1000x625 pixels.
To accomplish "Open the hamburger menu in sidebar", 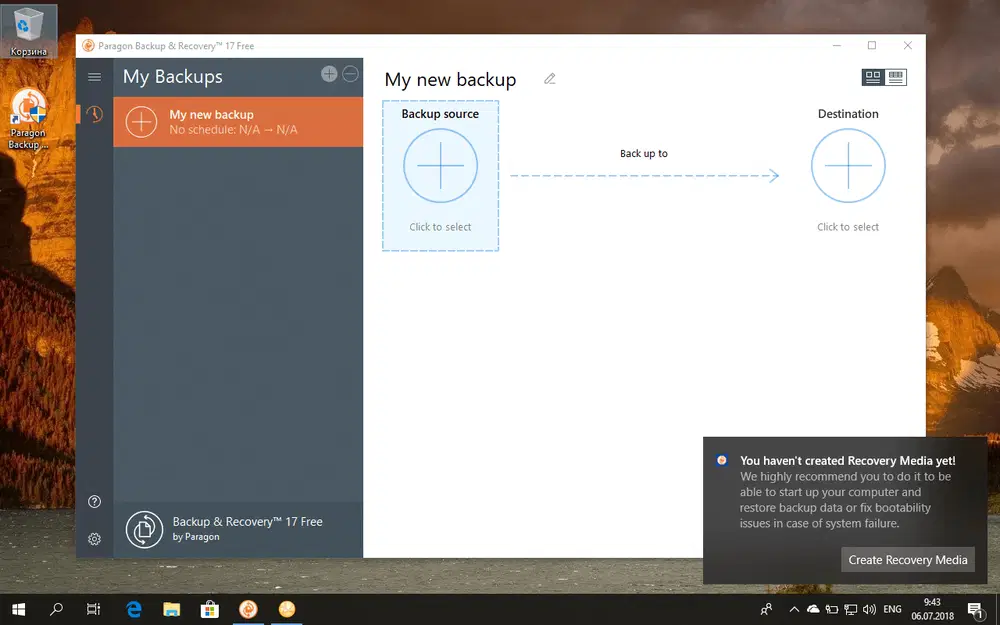I will 94,77.
